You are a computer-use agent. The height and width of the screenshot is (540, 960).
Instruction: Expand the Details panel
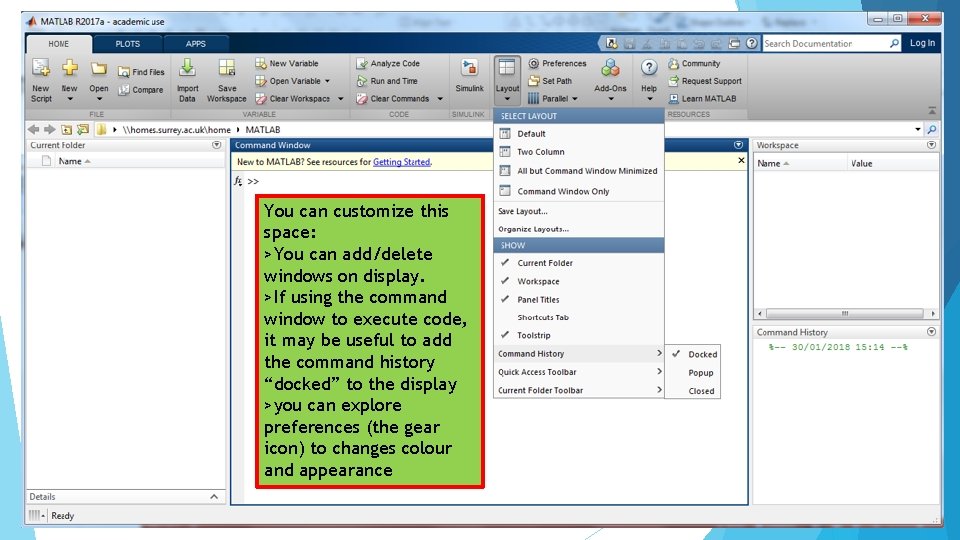pyautogui.click(x=214, y=497)
